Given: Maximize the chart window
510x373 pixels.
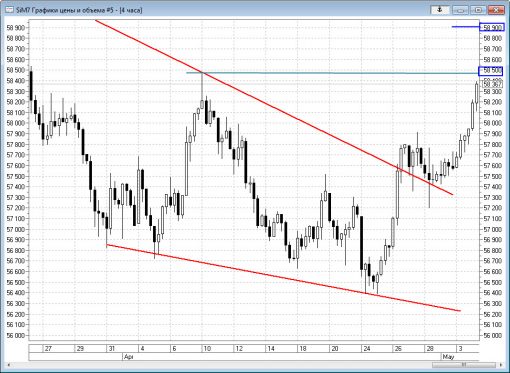Looking at the screenshot, I should pos(478,10).
